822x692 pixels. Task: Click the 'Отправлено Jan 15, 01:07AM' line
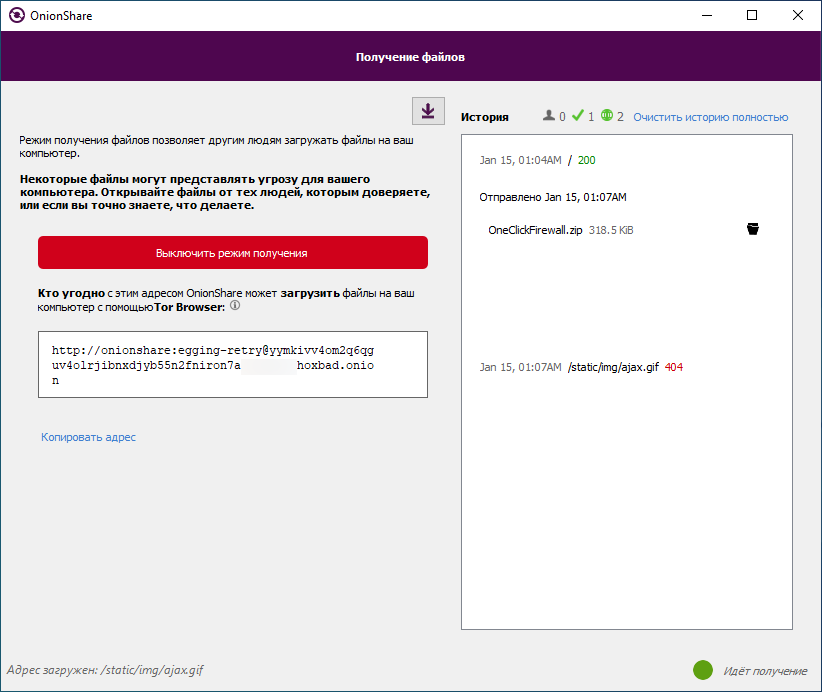click(x=553, y=197)
